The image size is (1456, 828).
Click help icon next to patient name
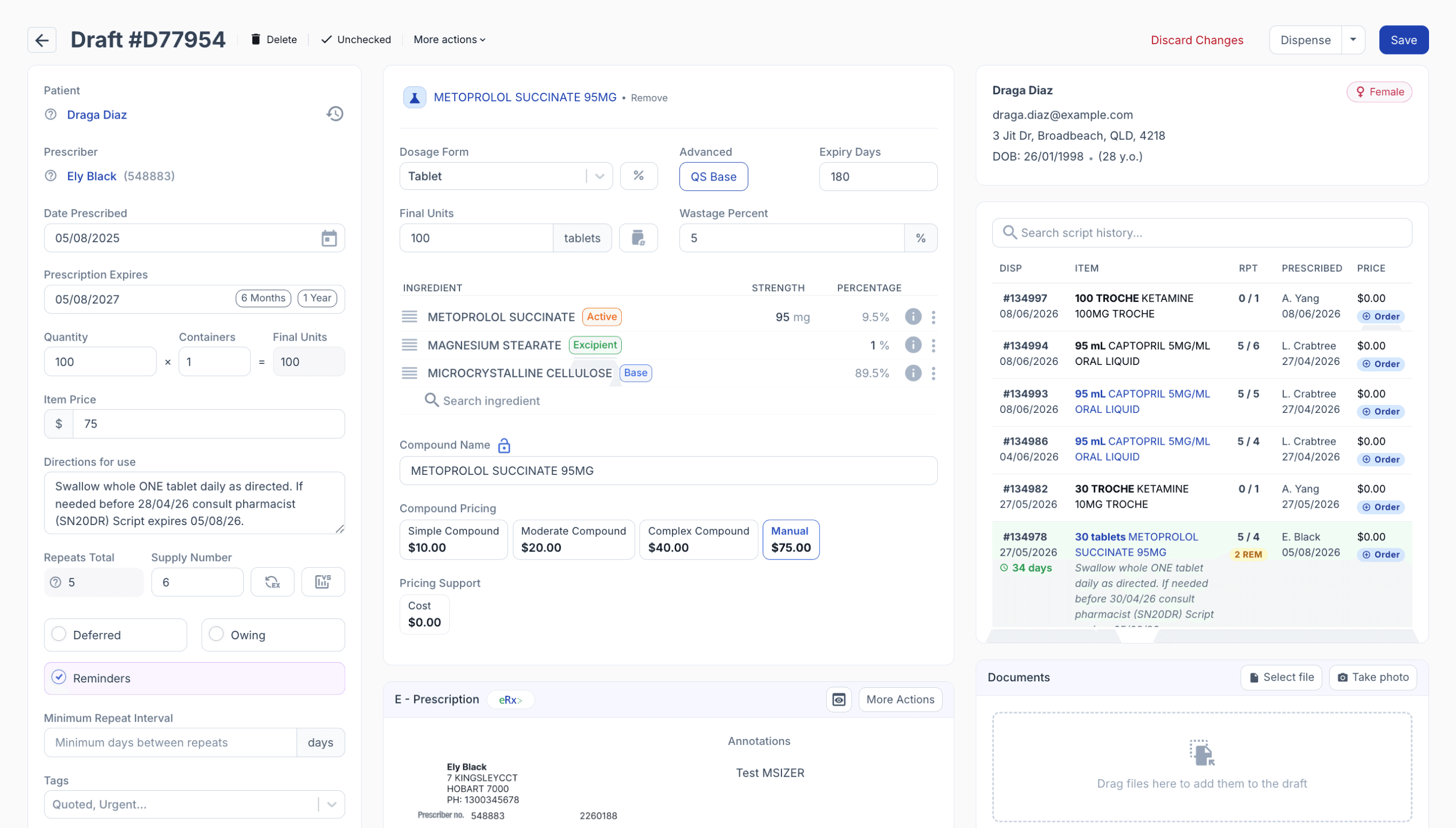[x=51, y=114]
